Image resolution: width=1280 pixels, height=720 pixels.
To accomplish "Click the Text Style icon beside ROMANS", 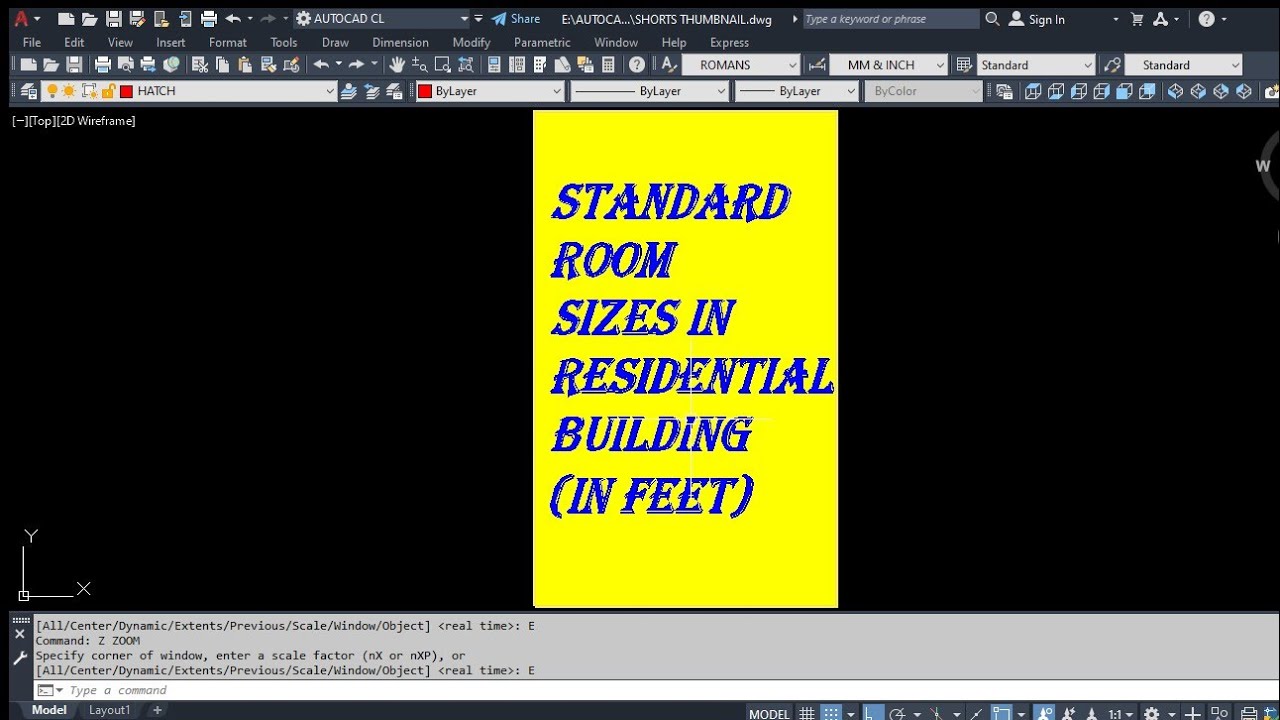I will point(668,65).
